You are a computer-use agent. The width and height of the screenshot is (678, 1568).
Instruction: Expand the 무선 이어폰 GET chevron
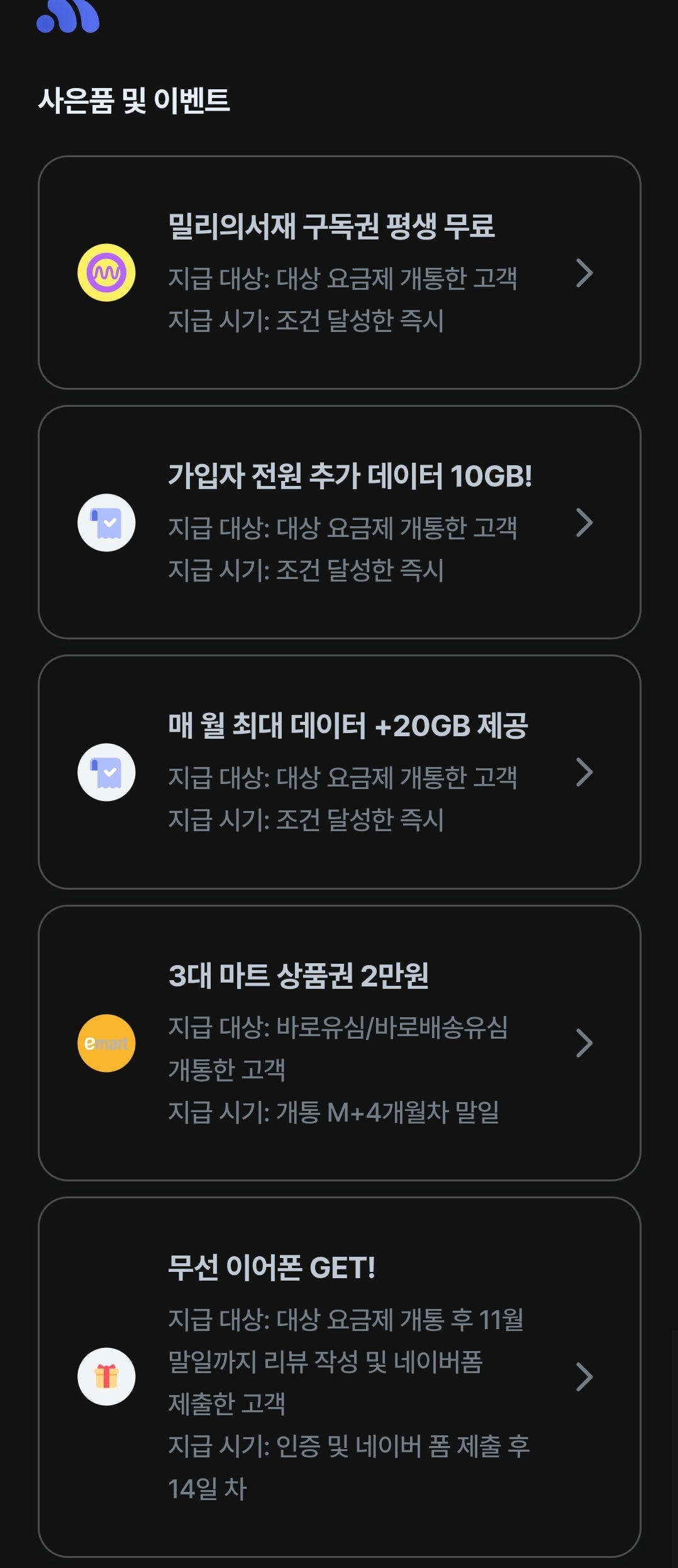click(584, 1376)
